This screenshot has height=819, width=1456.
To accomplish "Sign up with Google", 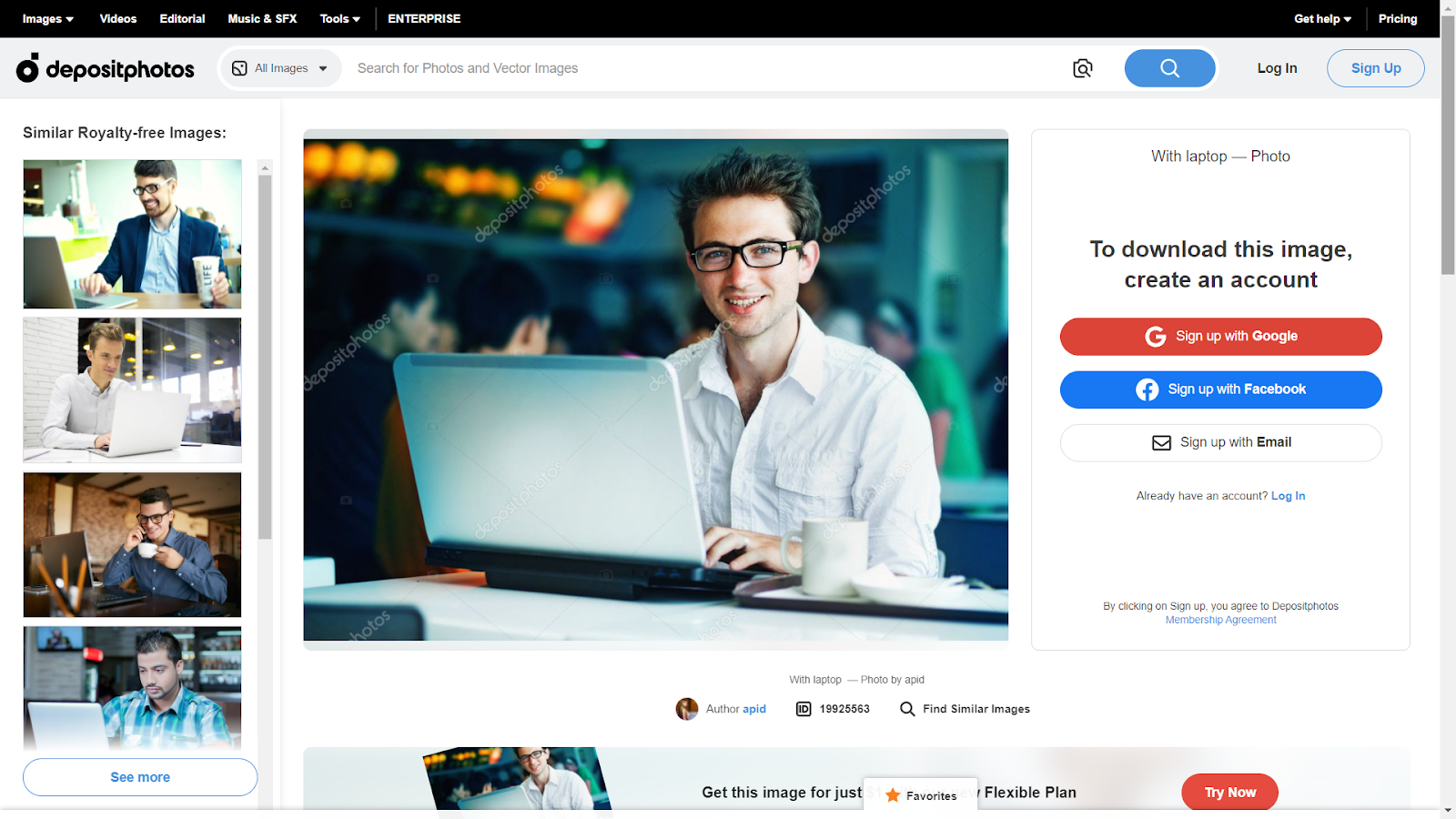I will (x=1221, y=337).
